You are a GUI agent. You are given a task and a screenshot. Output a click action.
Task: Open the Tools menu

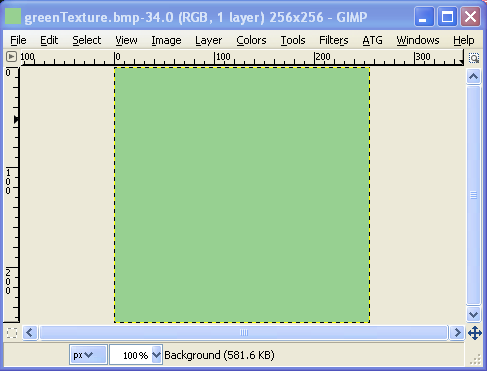click(293, 40)
